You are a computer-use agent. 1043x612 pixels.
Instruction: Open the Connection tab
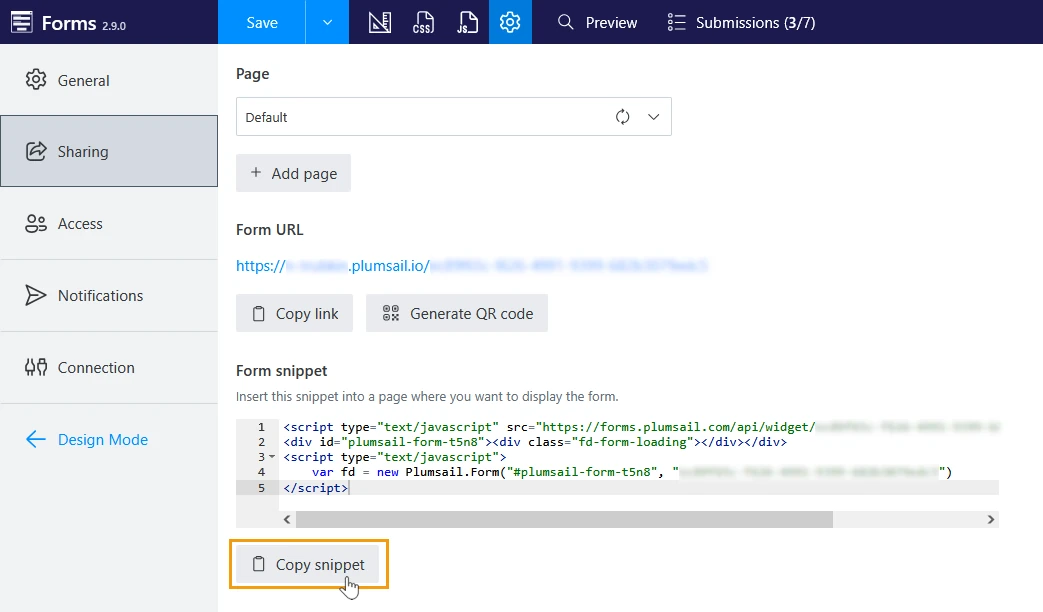[109, 367]
